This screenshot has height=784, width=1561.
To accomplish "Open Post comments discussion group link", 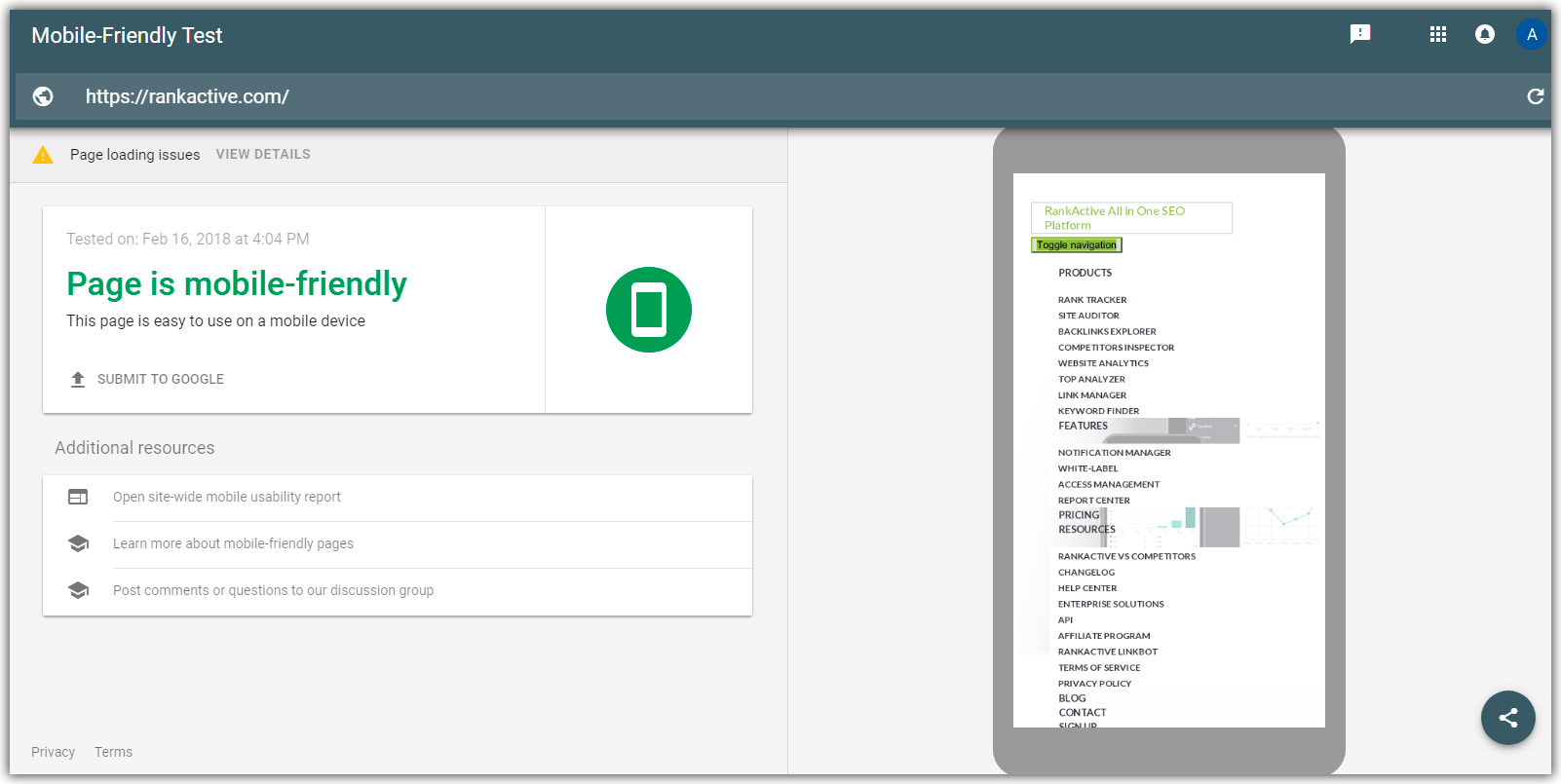I will tap(273, 590).
